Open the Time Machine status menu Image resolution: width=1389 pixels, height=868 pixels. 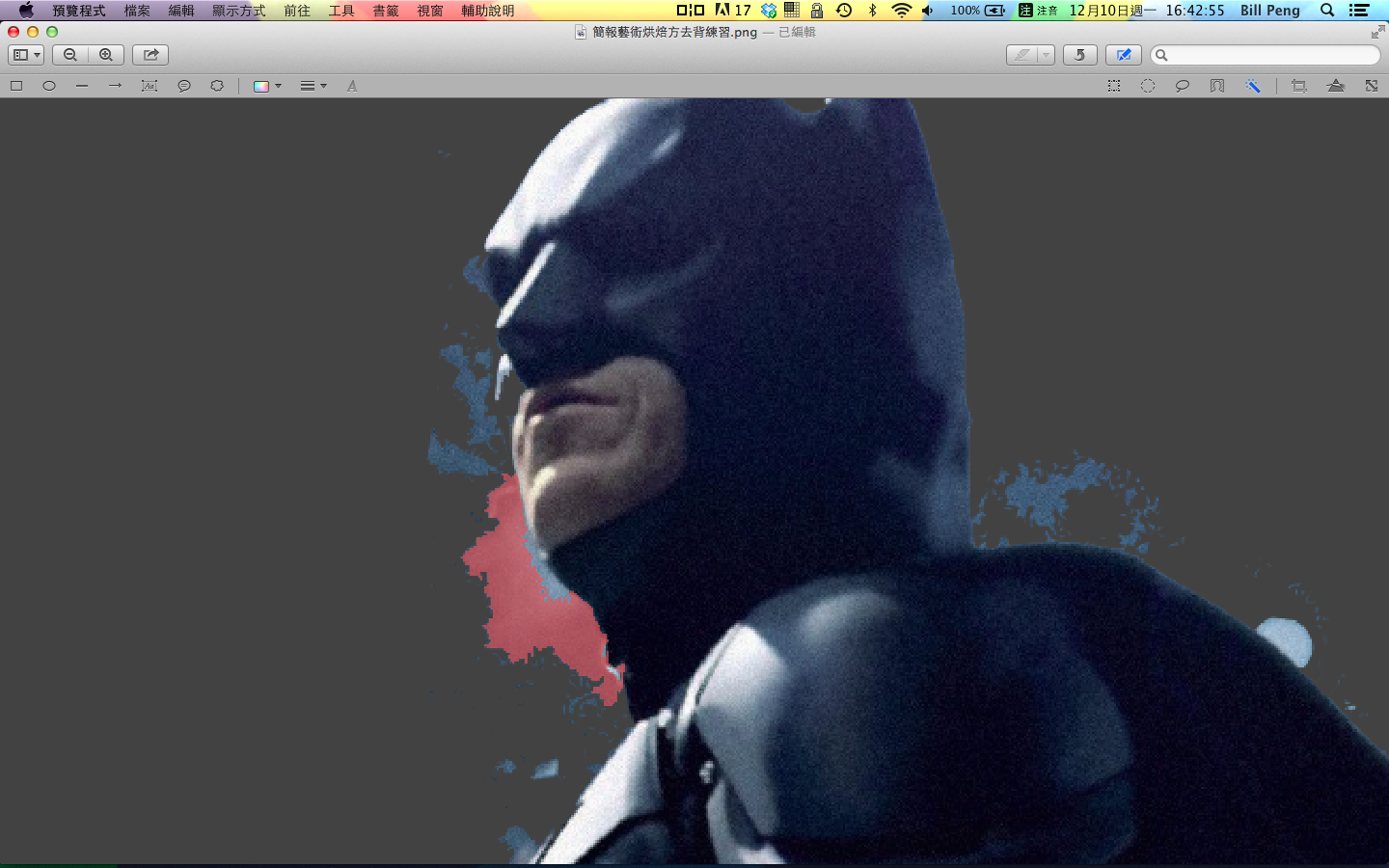click(844, 11)
